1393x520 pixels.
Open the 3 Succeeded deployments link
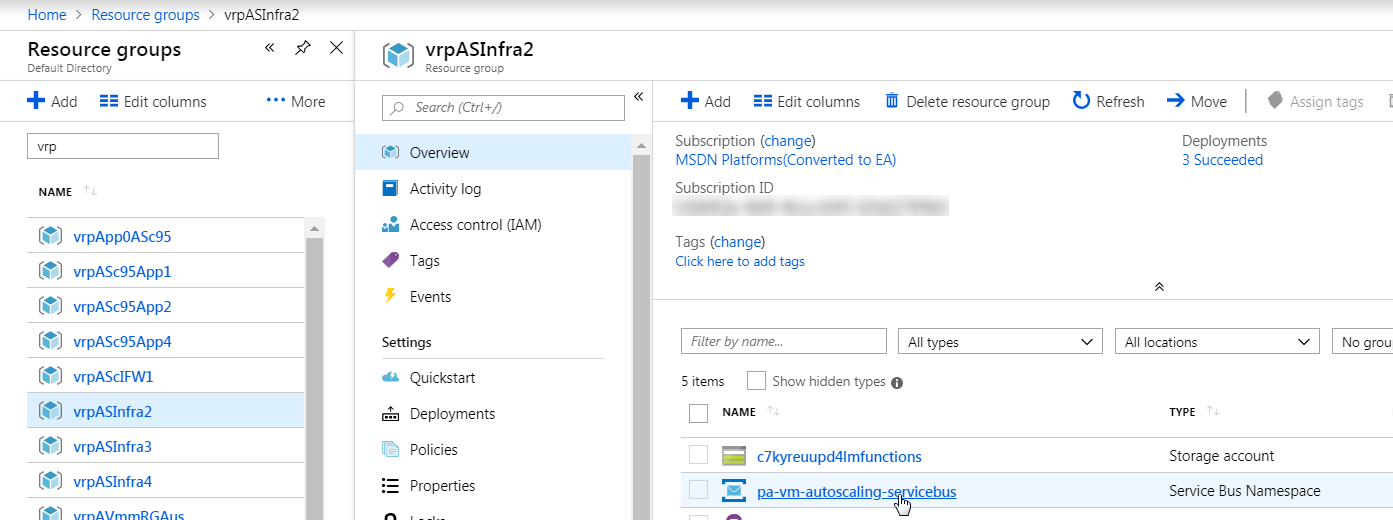click(1222, 160)
